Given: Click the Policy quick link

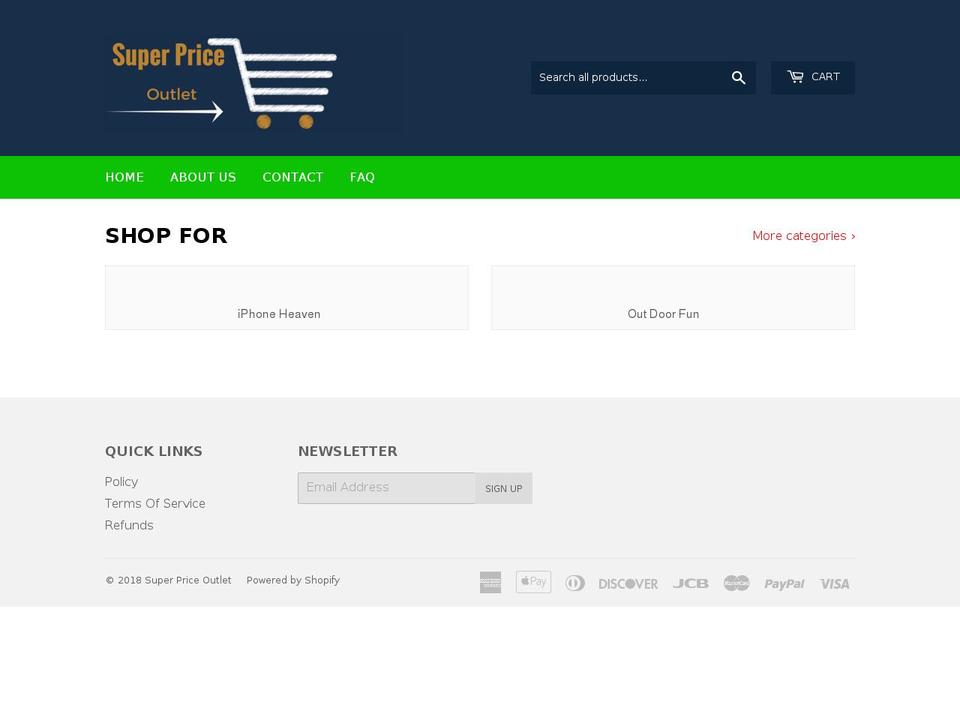Looking at the screenshot, I should point(121,482).
